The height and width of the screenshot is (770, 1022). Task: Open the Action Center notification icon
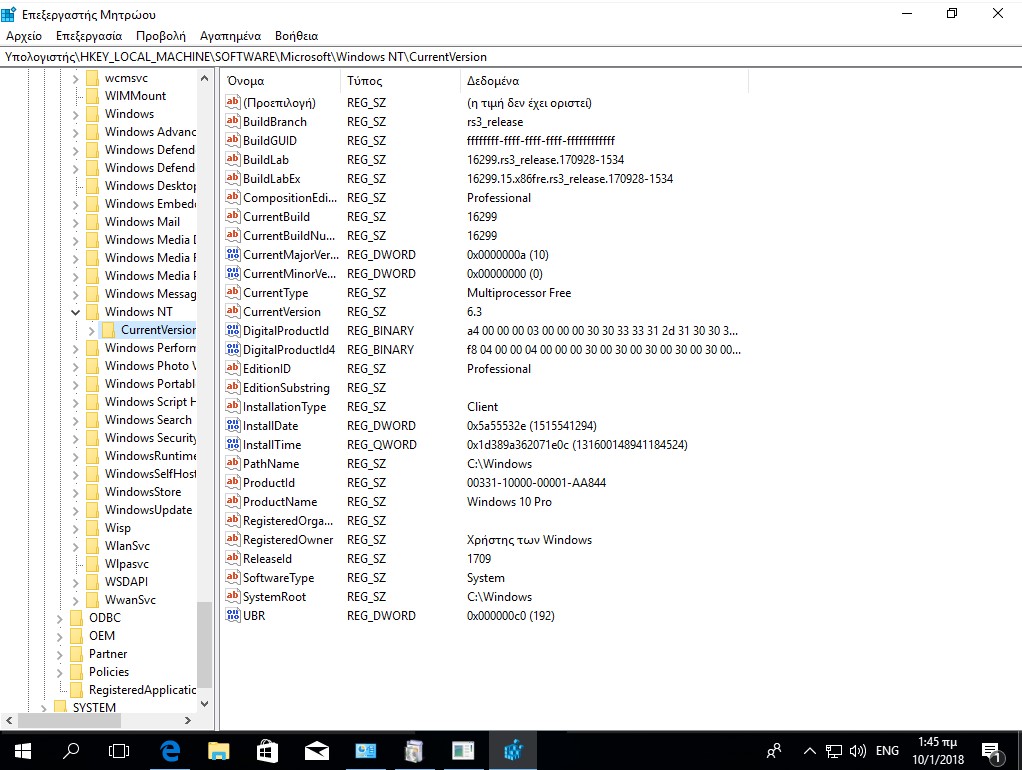coord(991,752)
